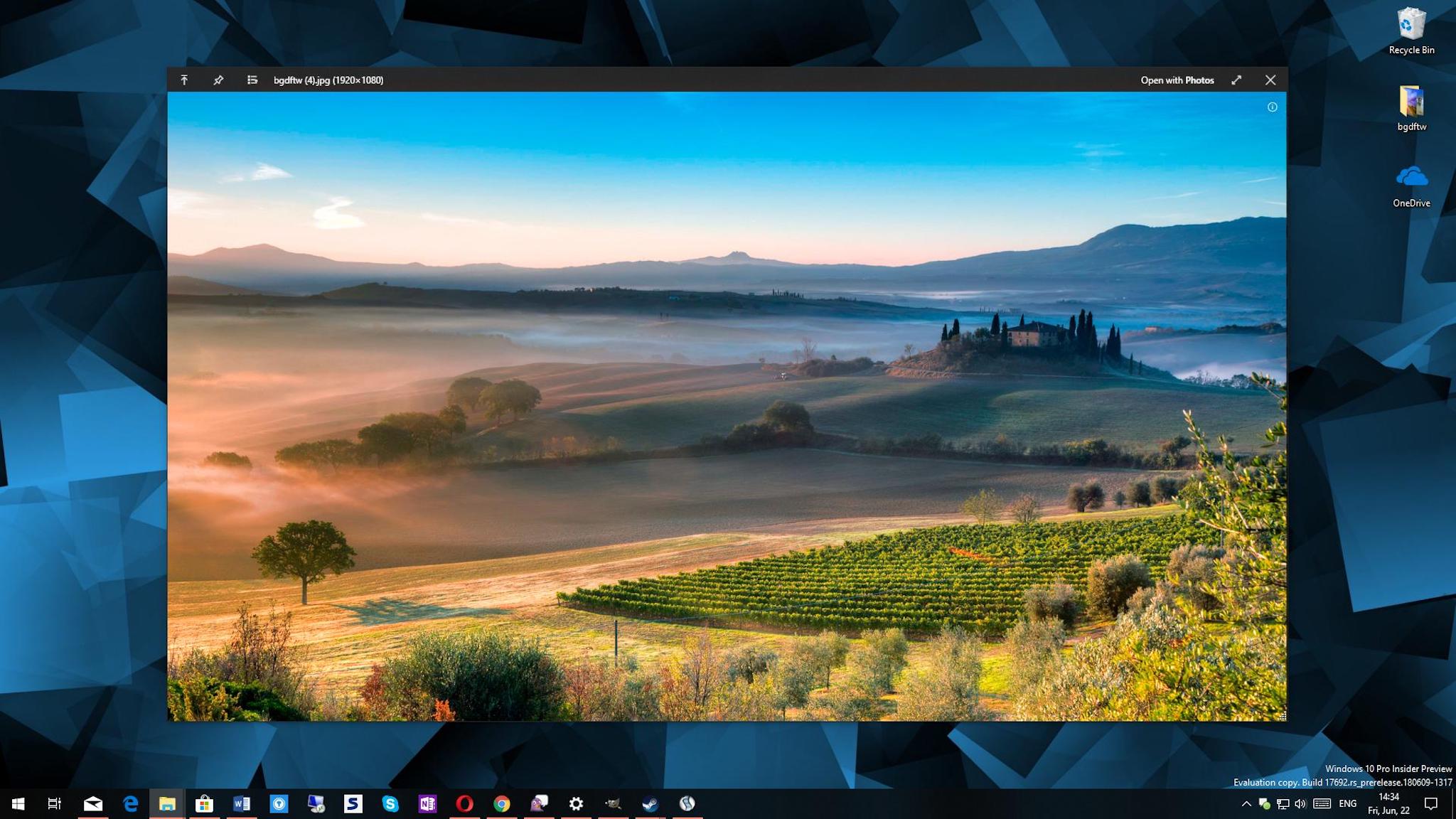Viewport: 1456px width, 819px height.
Task: Click the slideshow/filmstrip icon in toolbar
Action: [251, 80]
